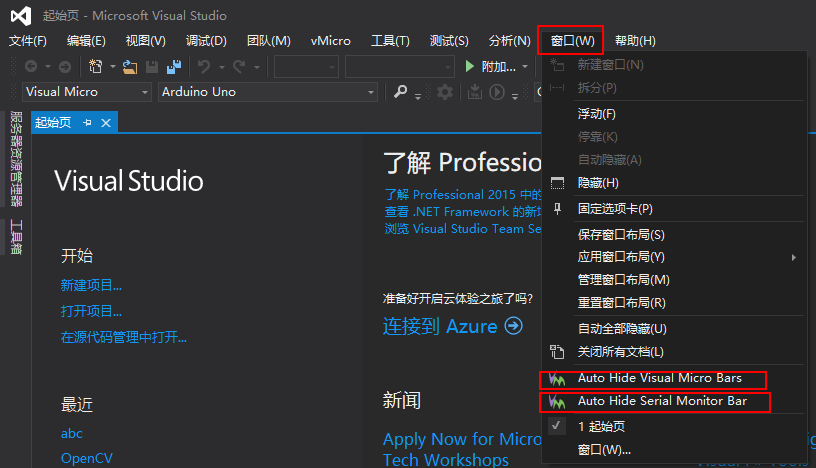Open the Arduino Uno board dropdown

371,92
